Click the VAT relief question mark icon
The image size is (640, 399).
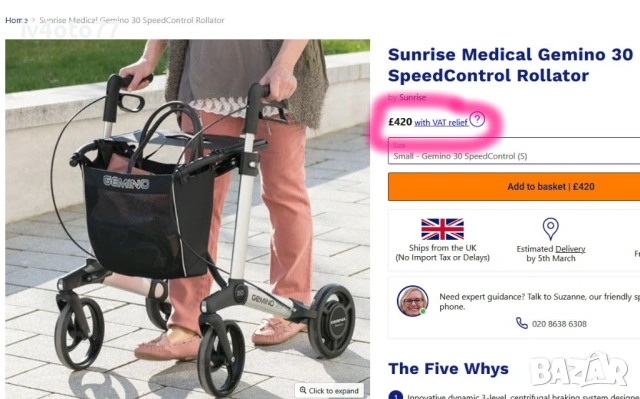(477, 120)
